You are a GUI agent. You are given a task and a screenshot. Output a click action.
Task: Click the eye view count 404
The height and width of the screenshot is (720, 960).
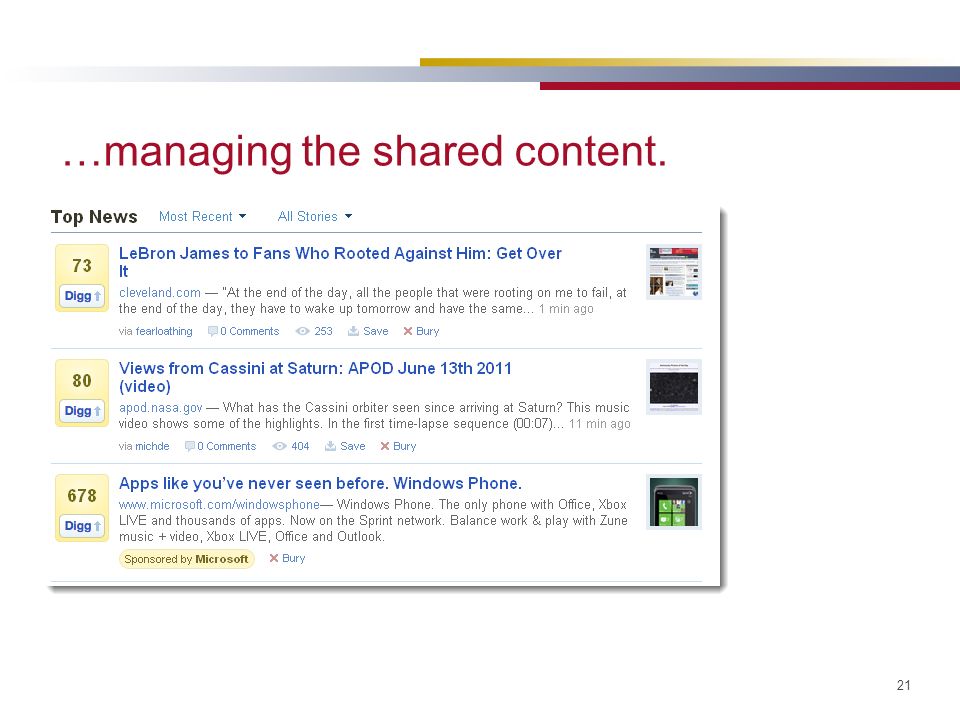pyautogui.click(x=291, y=446)
